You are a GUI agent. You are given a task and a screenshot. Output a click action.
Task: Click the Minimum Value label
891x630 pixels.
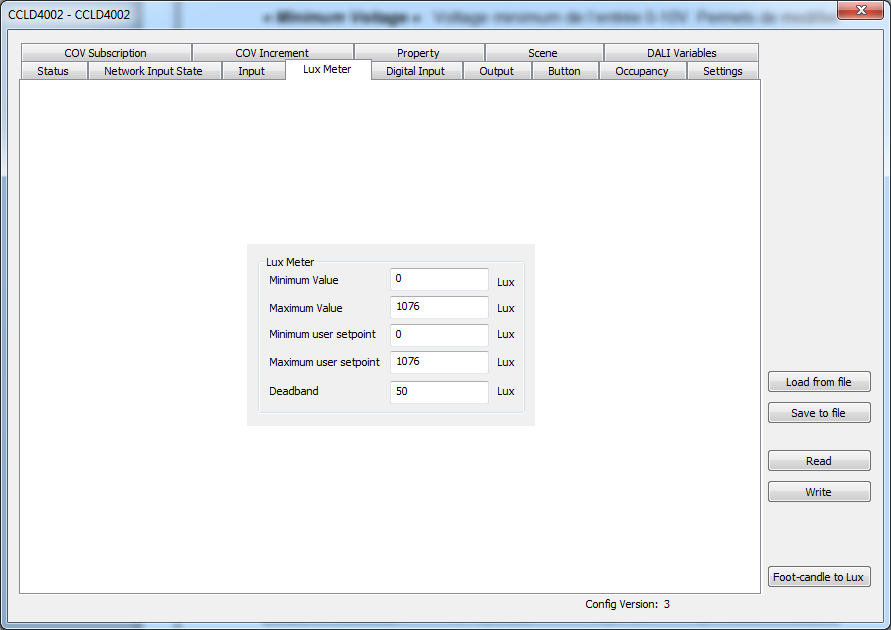tap(303, 280)
